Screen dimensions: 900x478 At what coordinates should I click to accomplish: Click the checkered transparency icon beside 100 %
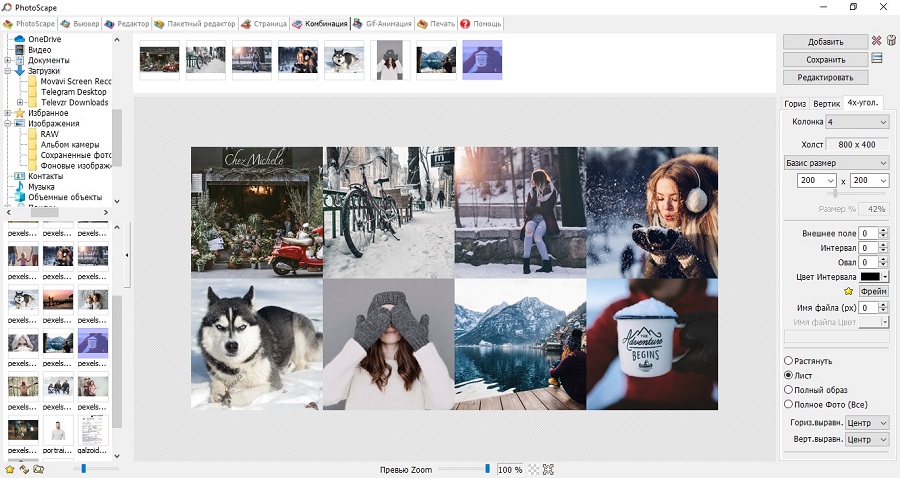[x=533, y=469]
